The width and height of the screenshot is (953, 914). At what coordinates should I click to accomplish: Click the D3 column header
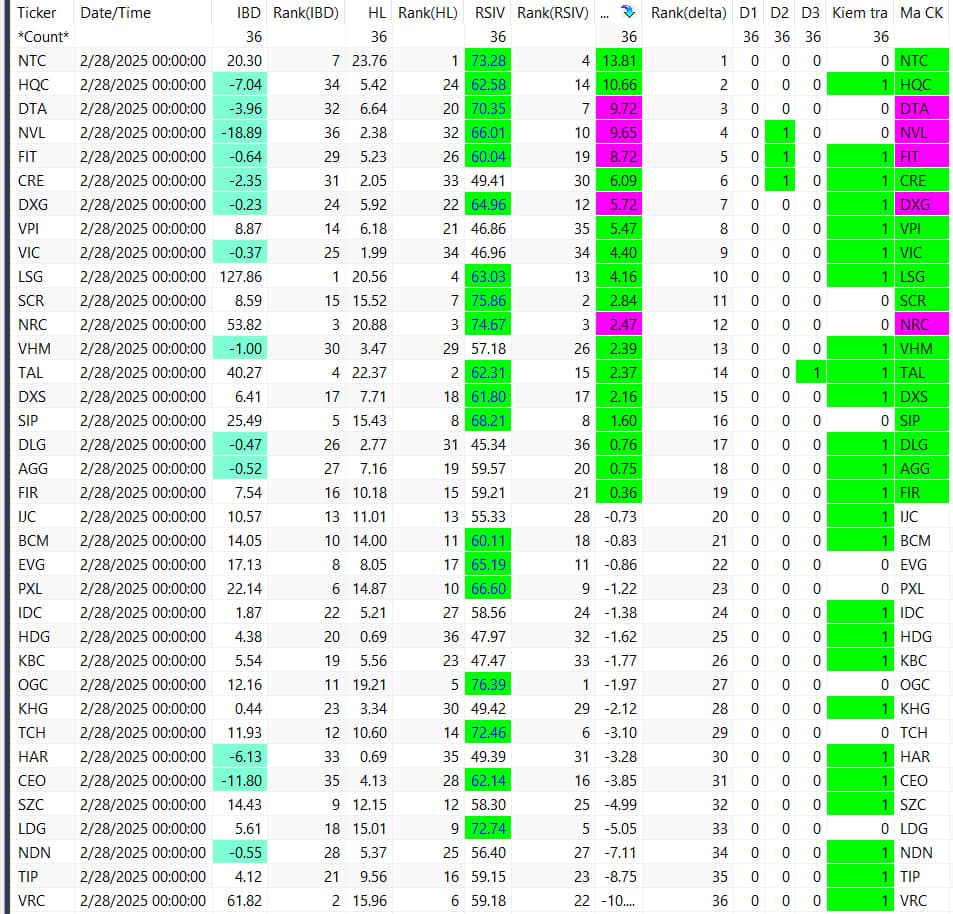(x=810, y=12)
